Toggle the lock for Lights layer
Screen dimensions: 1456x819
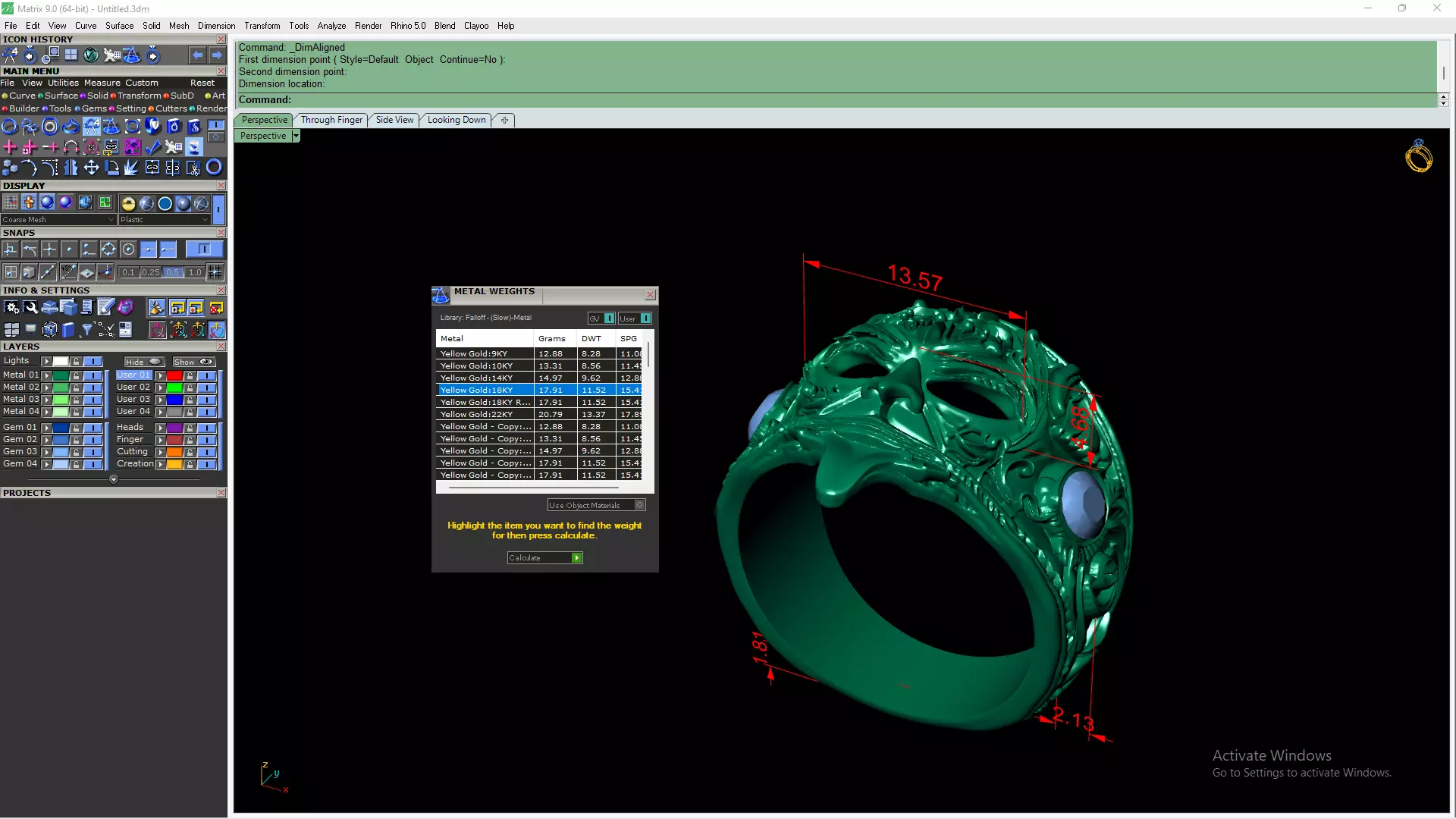pos(76,361)
